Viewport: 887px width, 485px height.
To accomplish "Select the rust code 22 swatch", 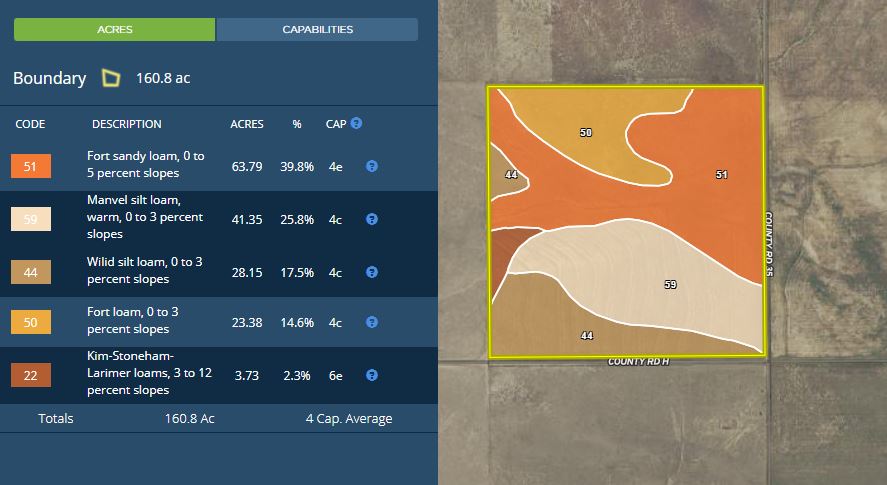I will (30, 375).
